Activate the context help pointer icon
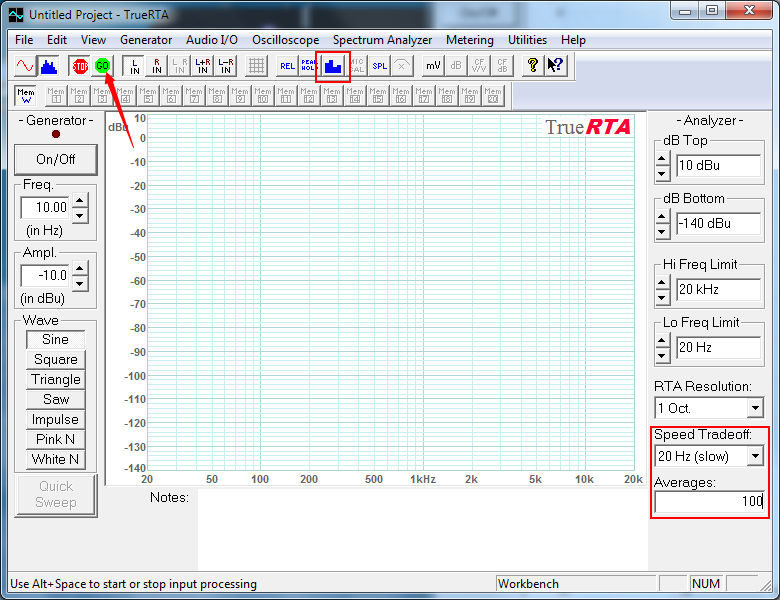This screenshot has width=780, height=600. (x=555, y=66)
